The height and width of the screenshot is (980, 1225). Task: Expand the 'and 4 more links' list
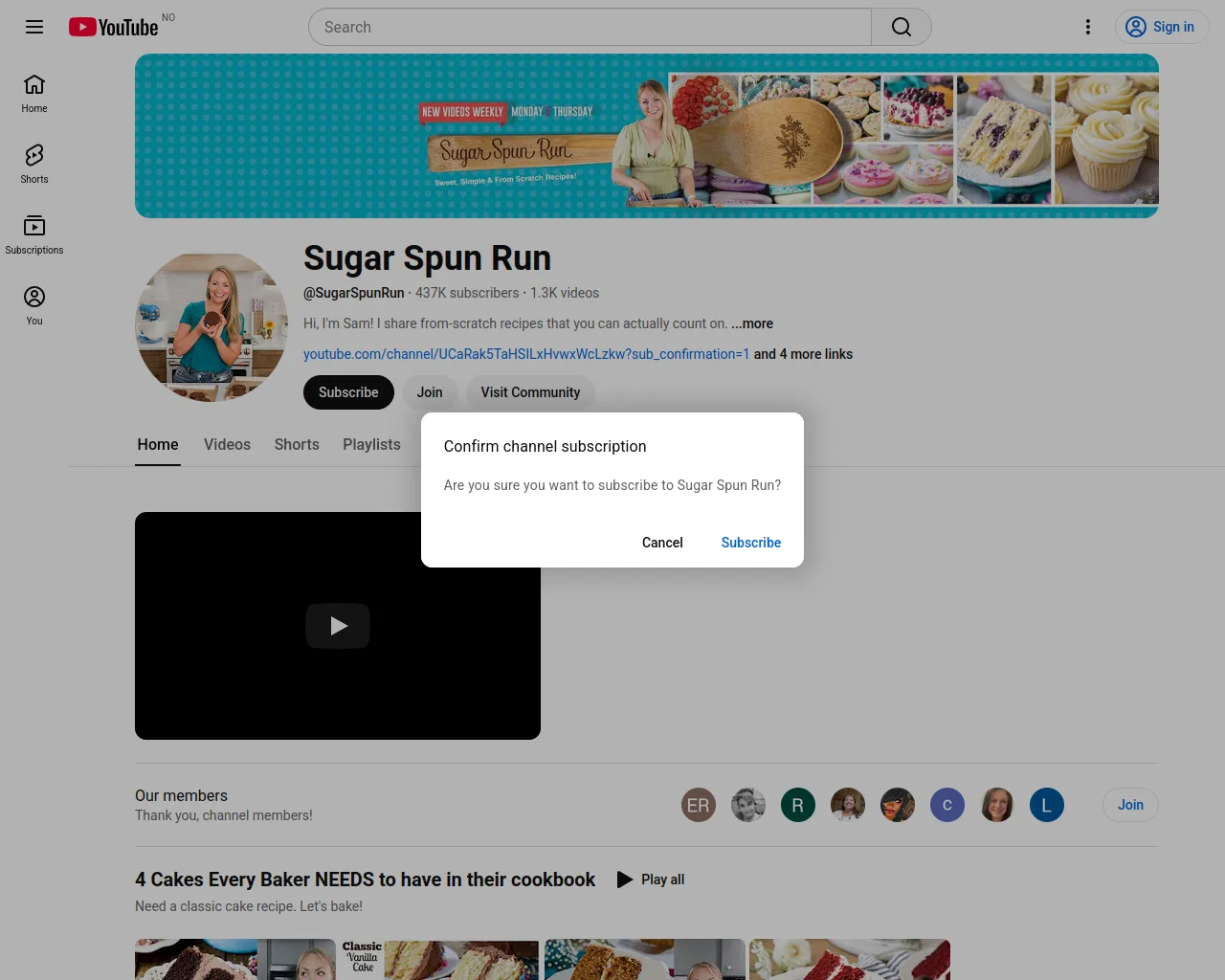pyautogui.click(x=803, y=354)
